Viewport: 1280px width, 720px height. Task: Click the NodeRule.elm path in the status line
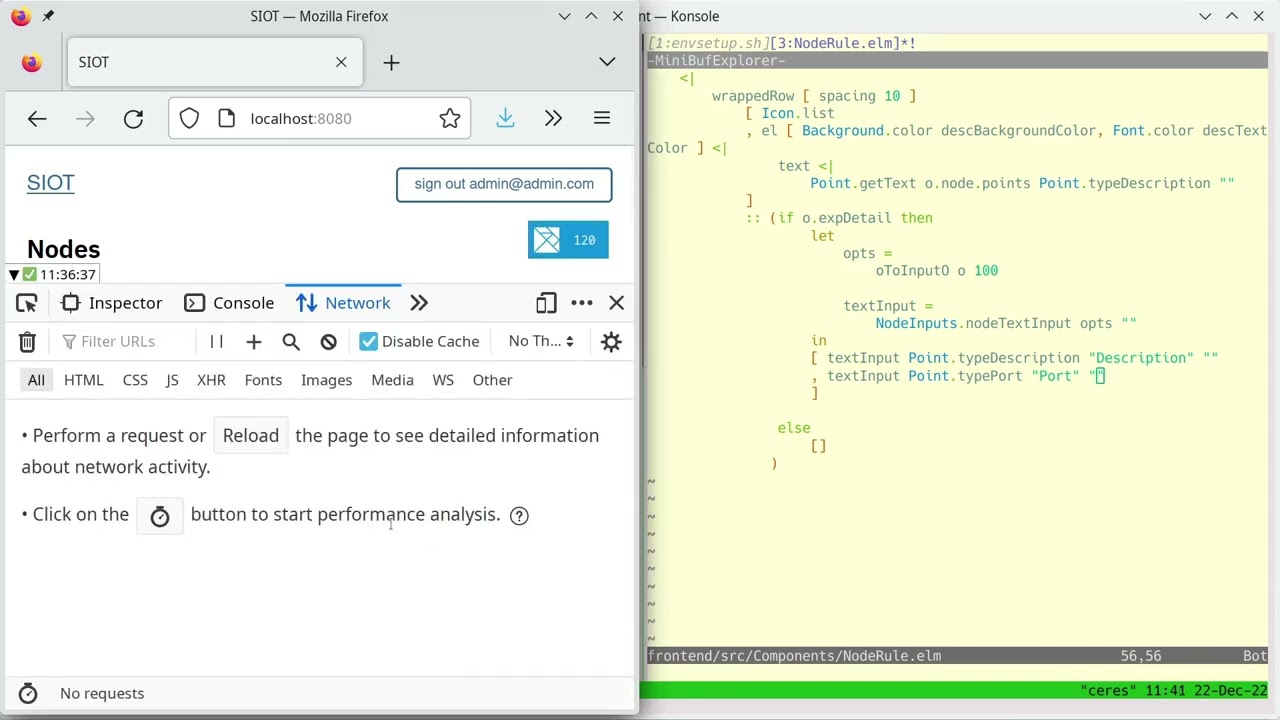(x=794, y=656)
